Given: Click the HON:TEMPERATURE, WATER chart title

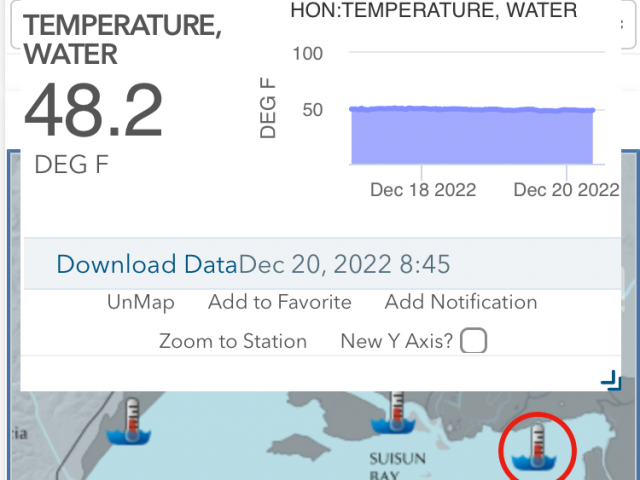Looking at the screenshot, I should point(434,10).
